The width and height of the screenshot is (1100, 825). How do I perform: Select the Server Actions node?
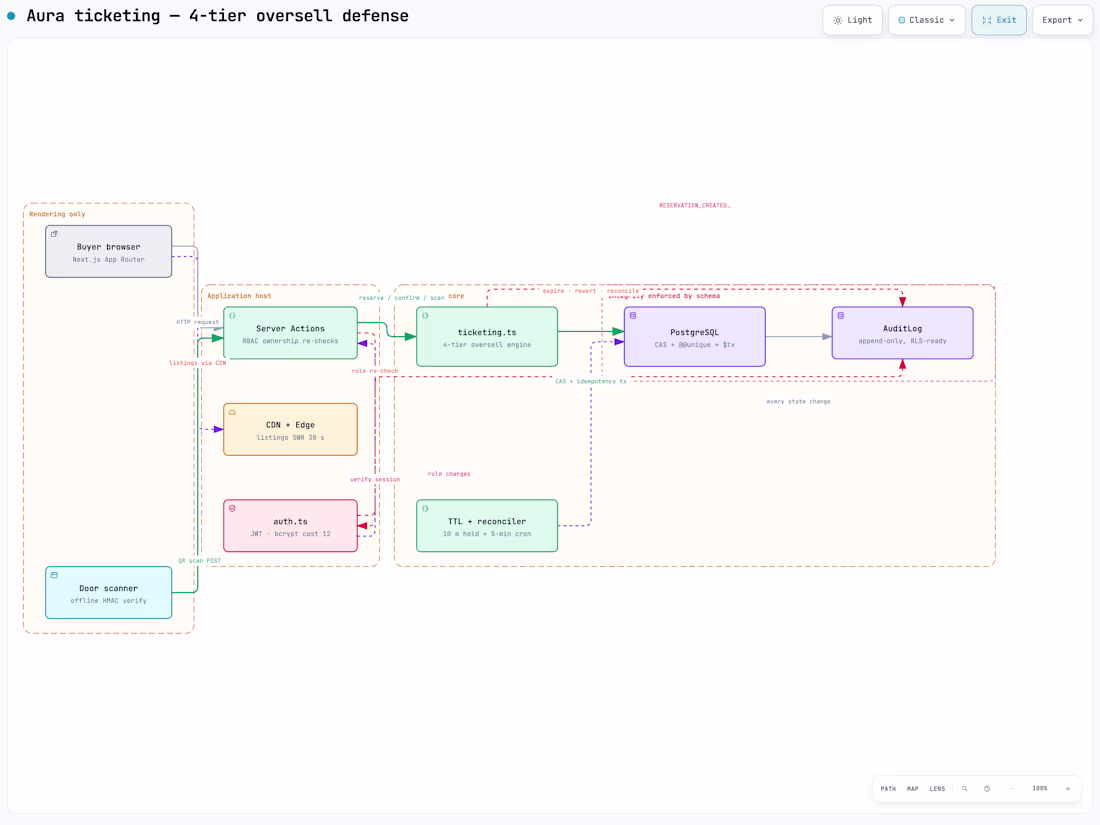coord(290,333)
